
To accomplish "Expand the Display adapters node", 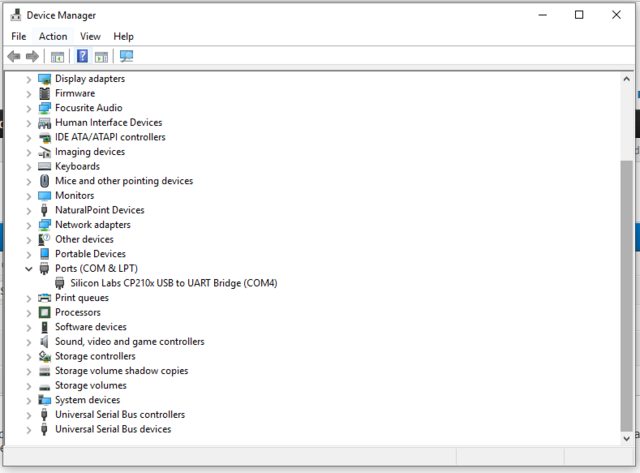I will coord(29,79).
